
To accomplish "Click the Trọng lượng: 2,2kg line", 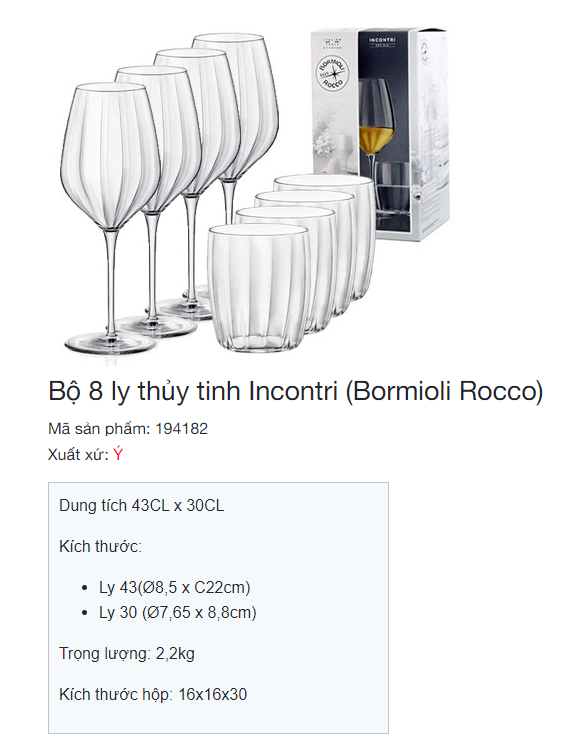I will (127, 654).
